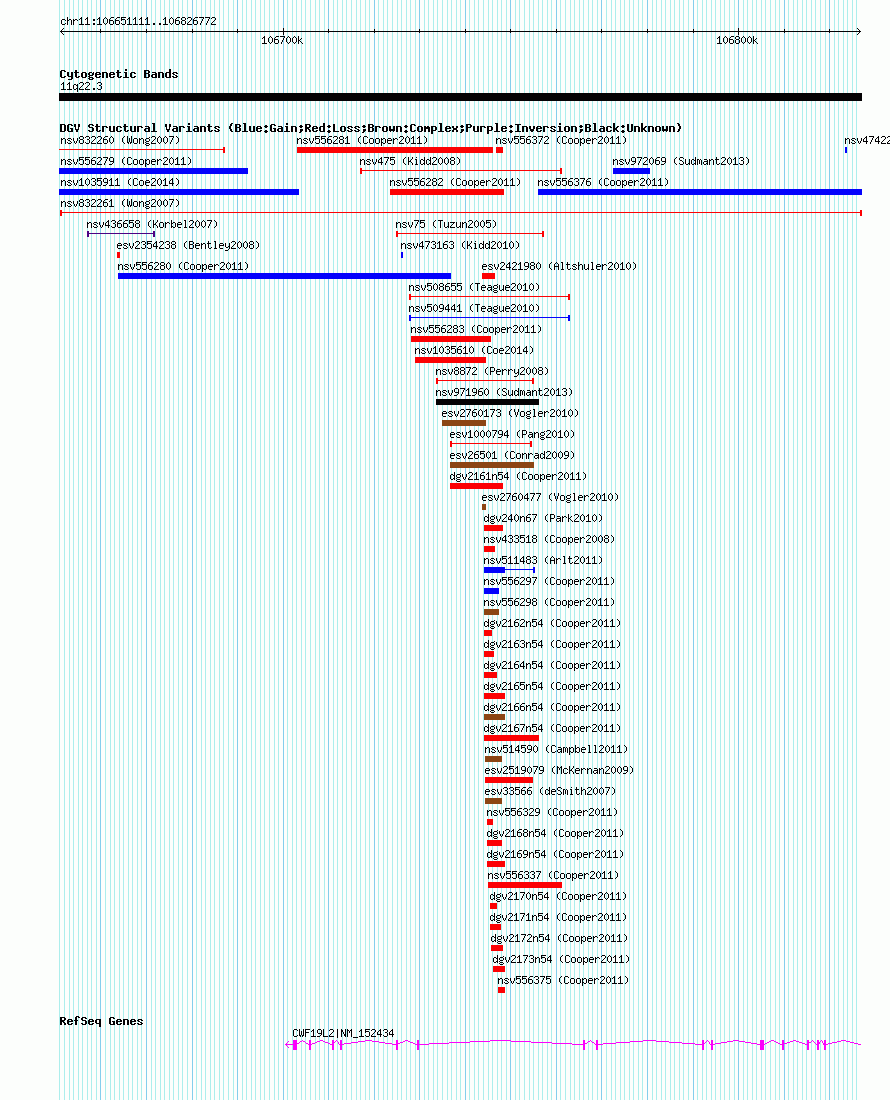Click the 106800k ruler position label
Viewport: 890px width, 1100px height.
click(x=737, y=41)
